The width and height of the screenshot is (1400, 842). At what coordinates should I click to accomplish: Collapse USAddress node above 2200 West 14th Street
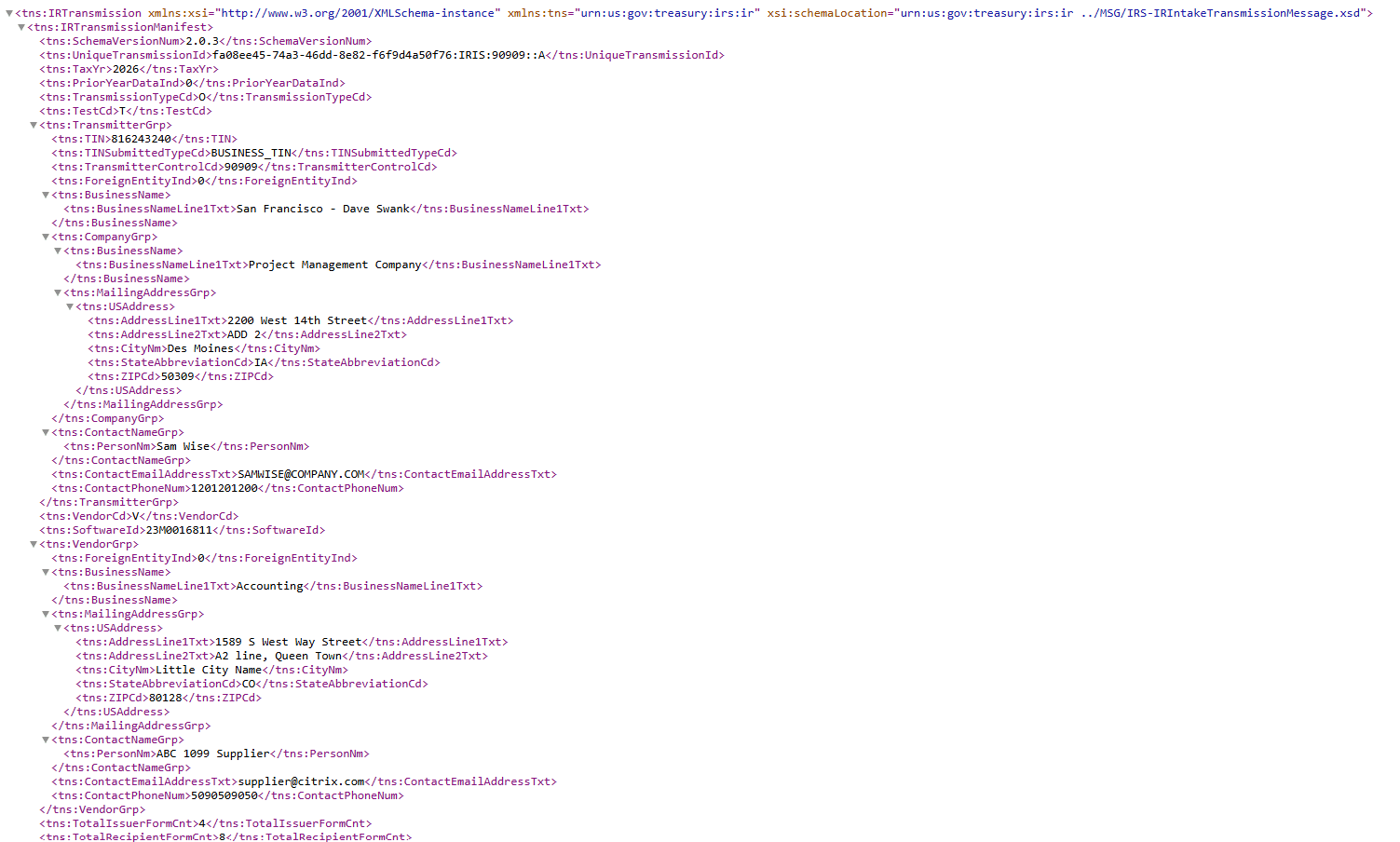click(70, 306)
